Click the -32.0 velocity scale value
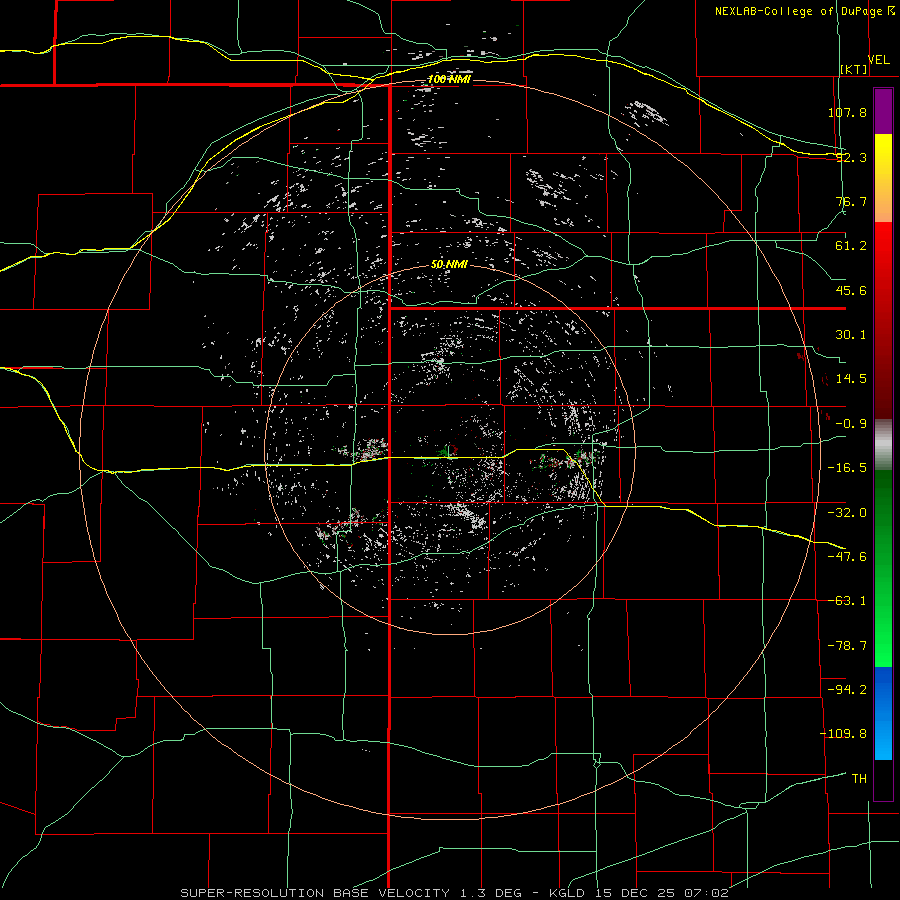The image size is (900, 900). [x=847, y=513]
